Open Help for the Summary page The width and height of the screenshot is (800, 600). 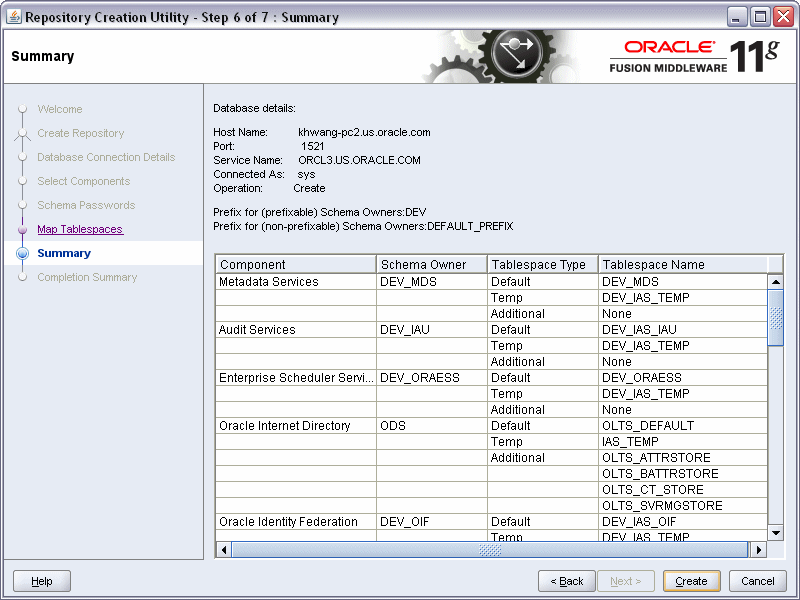pos(42,581)
